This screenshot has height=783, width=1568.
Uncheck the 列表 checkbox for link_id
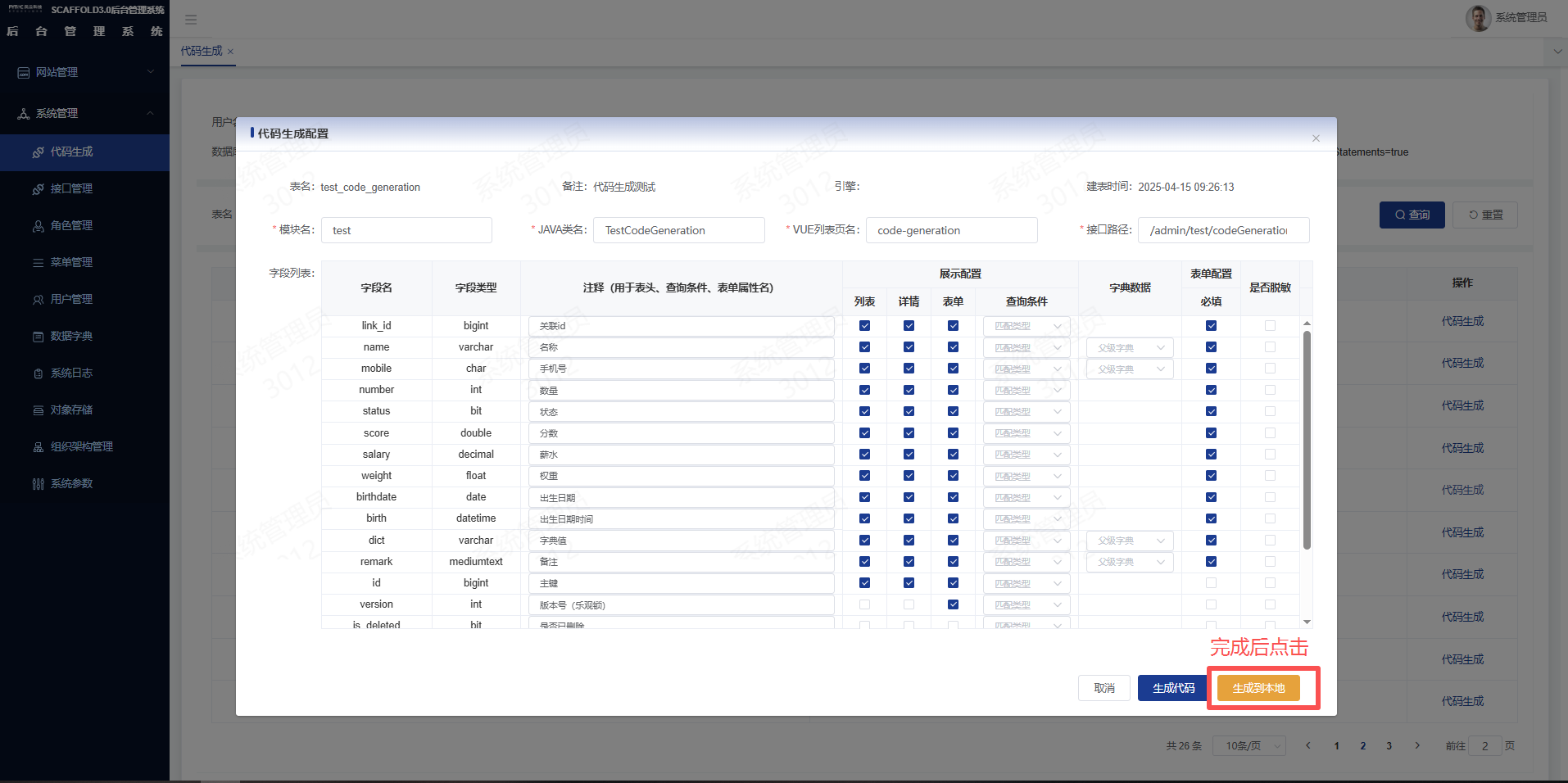pos(864,326)
